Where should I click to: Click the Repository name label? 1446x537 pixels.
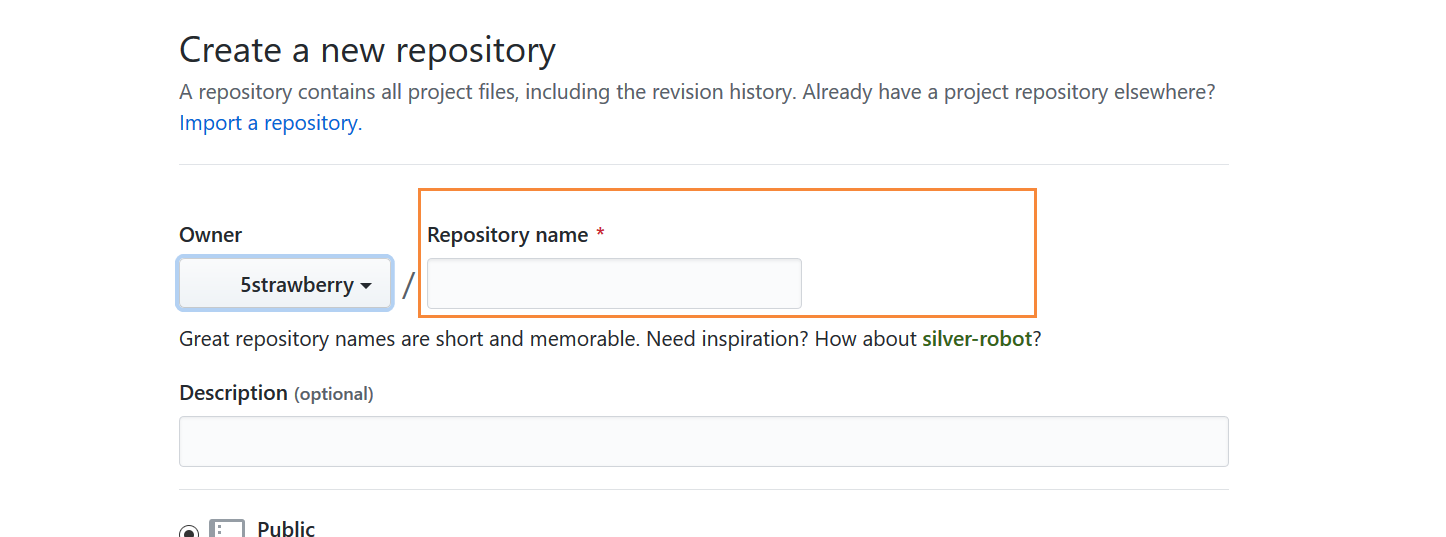[x=508, y=235]
